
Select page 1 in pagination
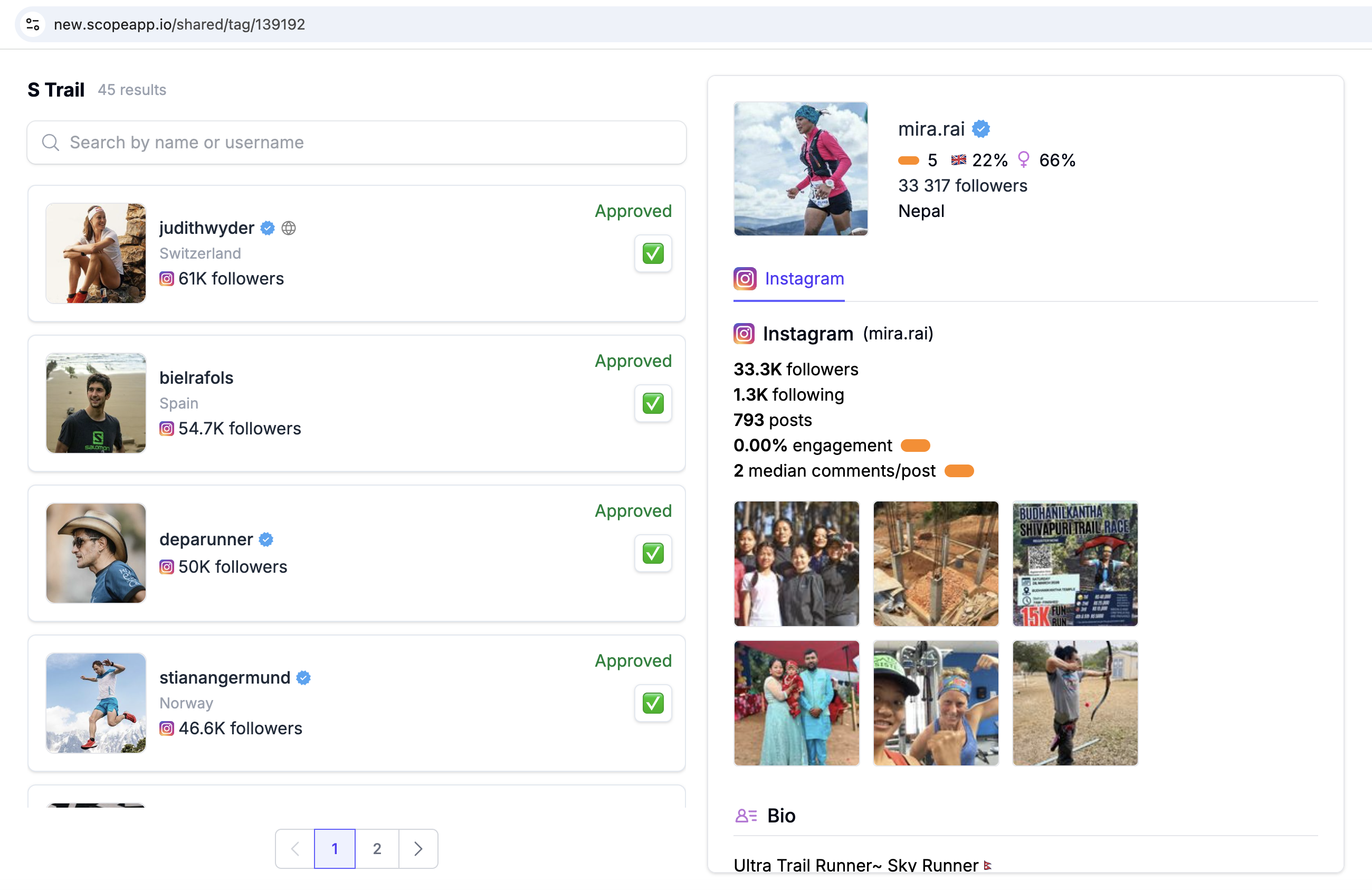tap(335, 848)
